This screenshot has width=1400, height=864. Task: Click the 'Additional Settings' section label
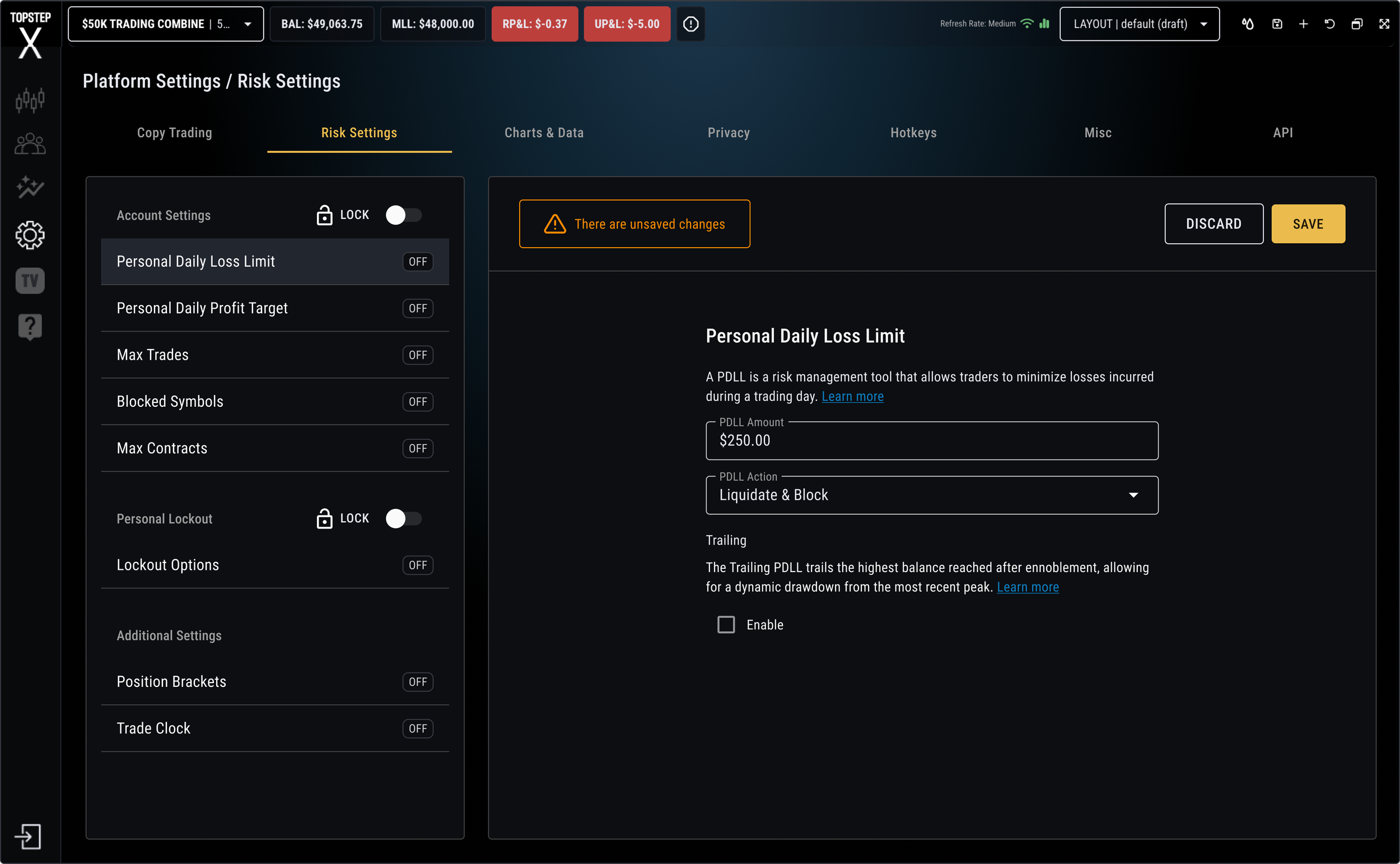tap(169, 635)
